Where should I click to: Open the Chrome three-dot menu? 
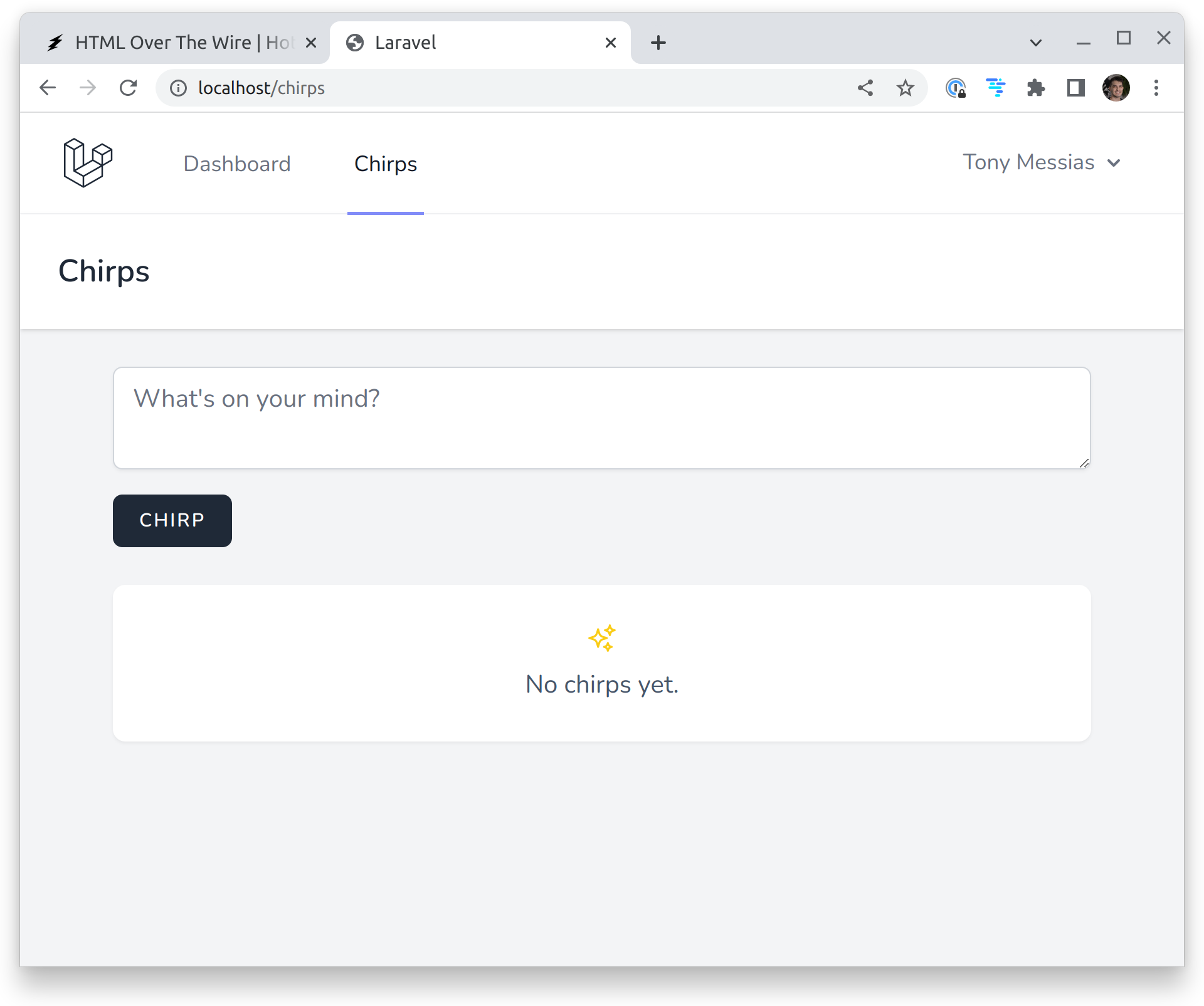[x=1156, y=88]
